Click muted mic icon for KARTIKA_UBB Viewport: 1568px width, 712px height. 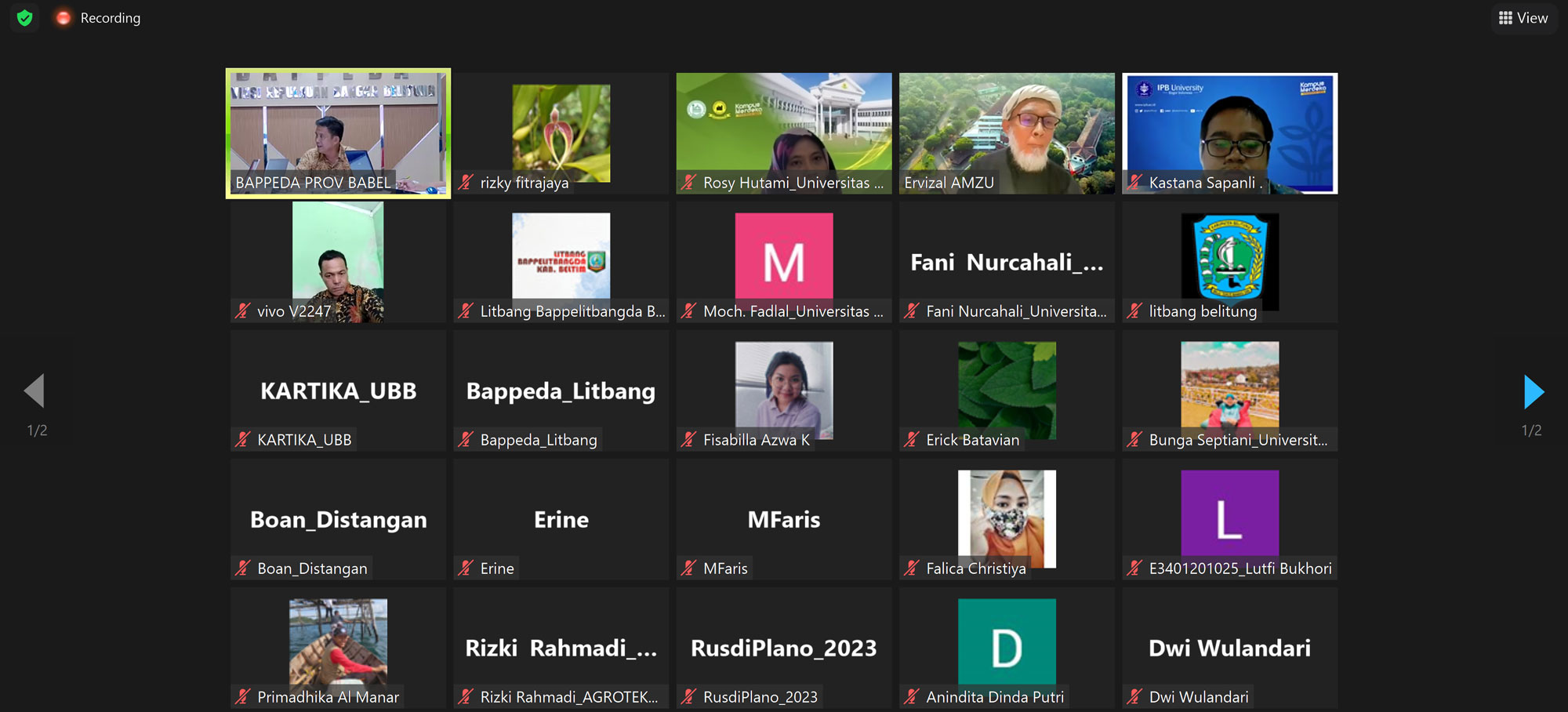pos(243,440)
